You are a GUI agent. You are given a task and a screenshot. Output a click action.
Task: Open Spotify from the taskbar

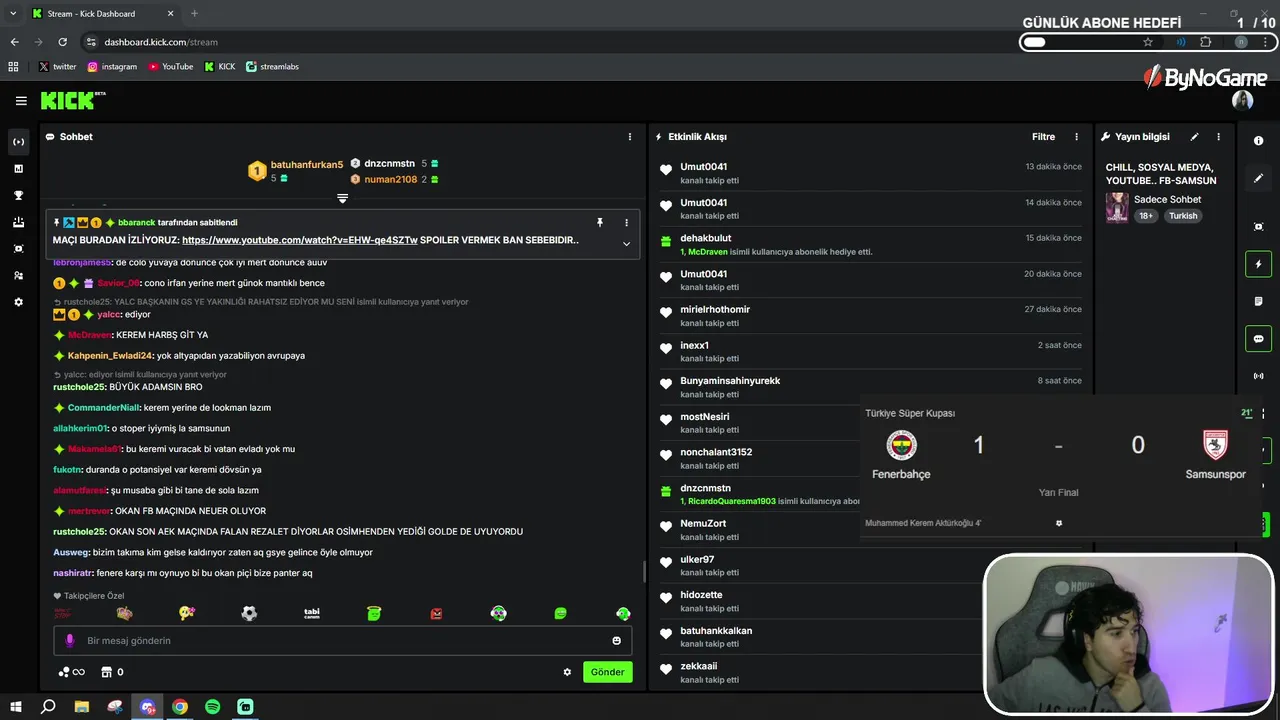pos(212,706)
